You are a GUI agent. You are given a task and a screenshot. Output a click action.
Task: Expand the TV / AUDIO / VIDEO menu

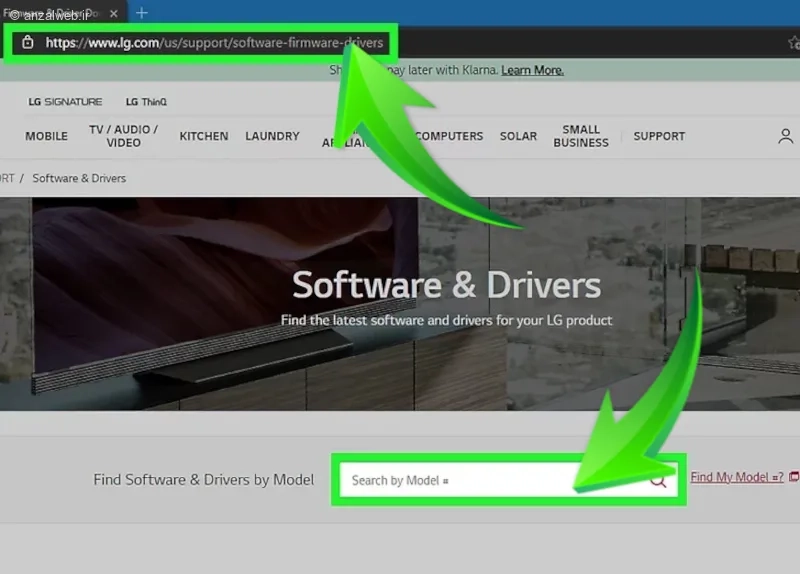124,136
